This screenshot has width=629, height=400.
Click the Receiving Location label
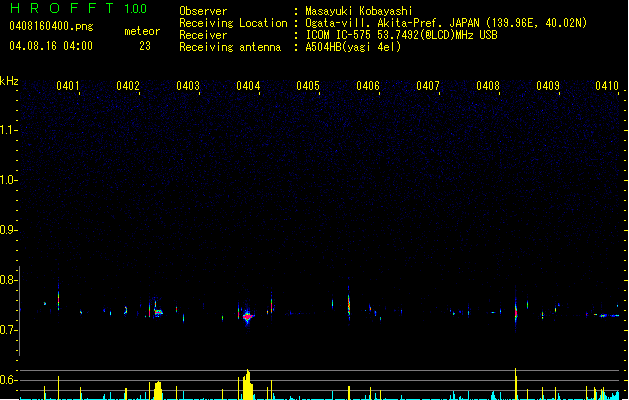(233, 23)
